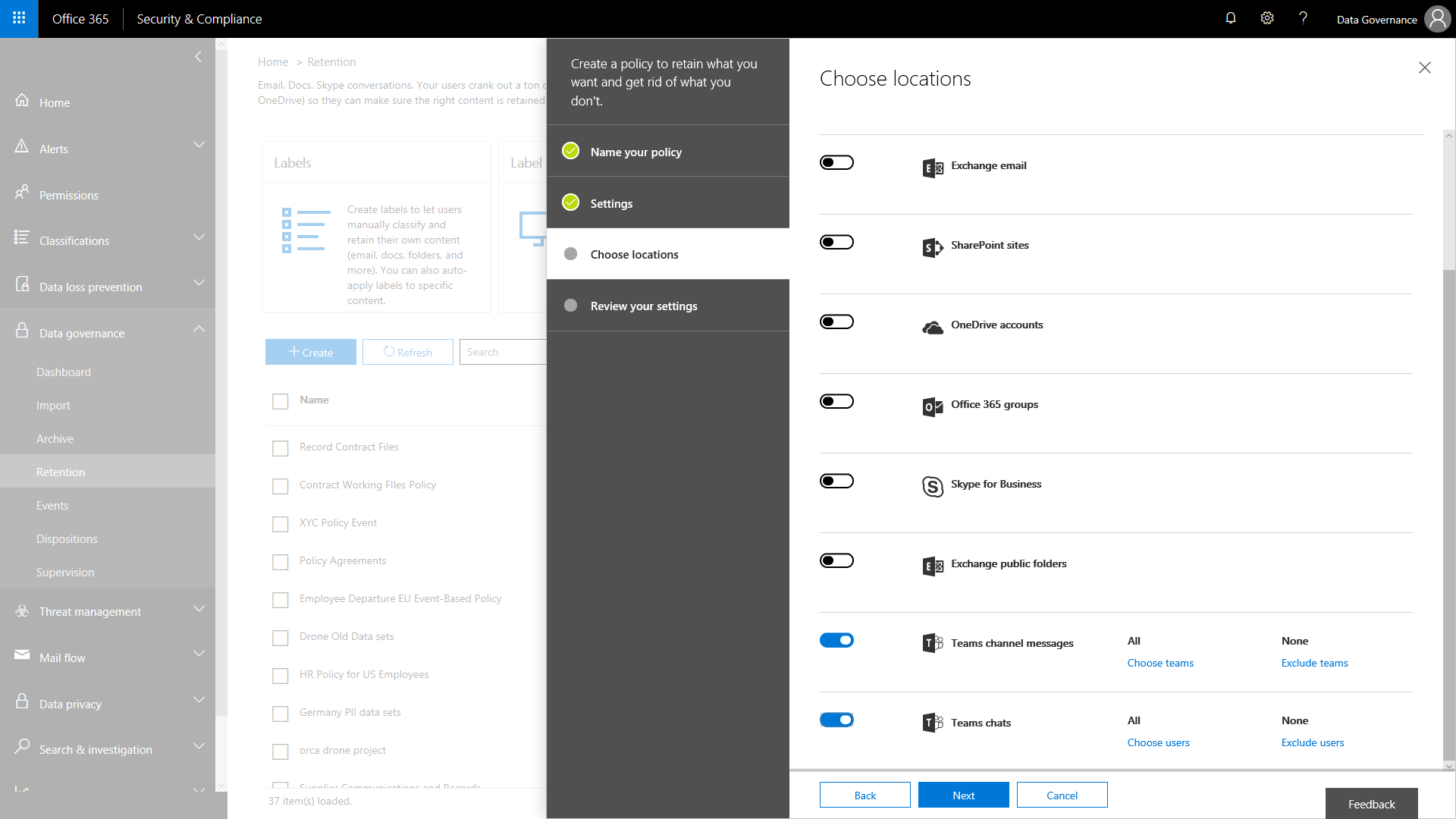The image size is (1456, 819).
Task: Click the OneDrive accounts cloud icon
Action: pos(932,327)
